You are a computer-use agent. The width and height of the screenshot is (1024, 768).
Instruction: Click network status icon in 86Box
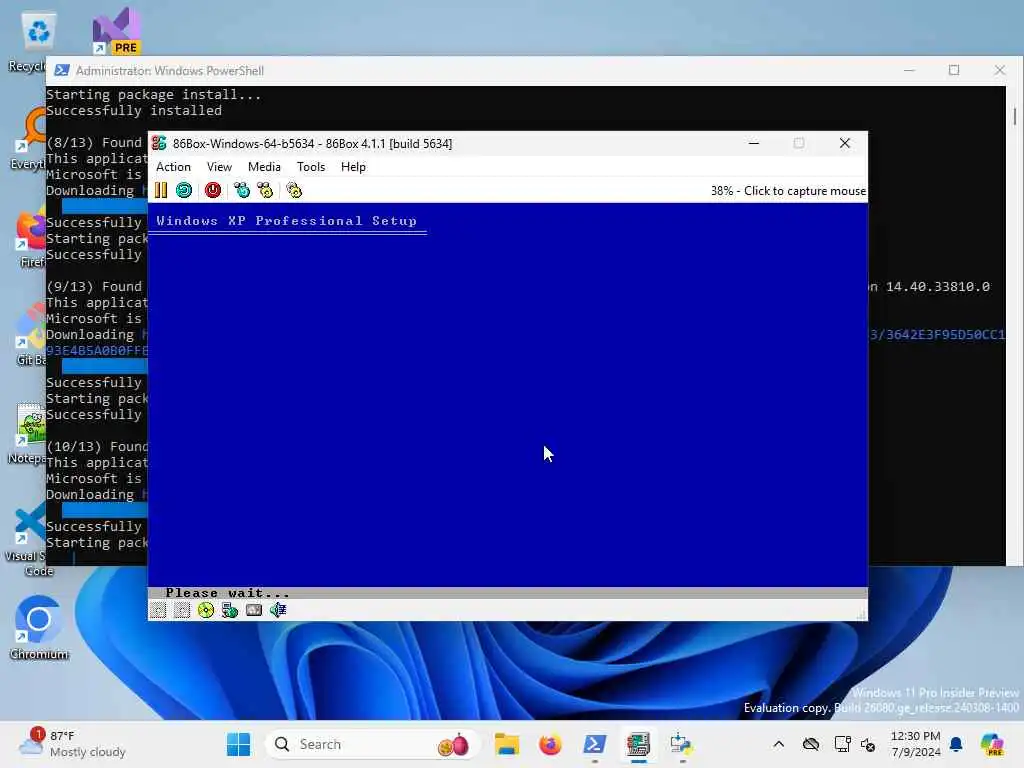point(230,610)
